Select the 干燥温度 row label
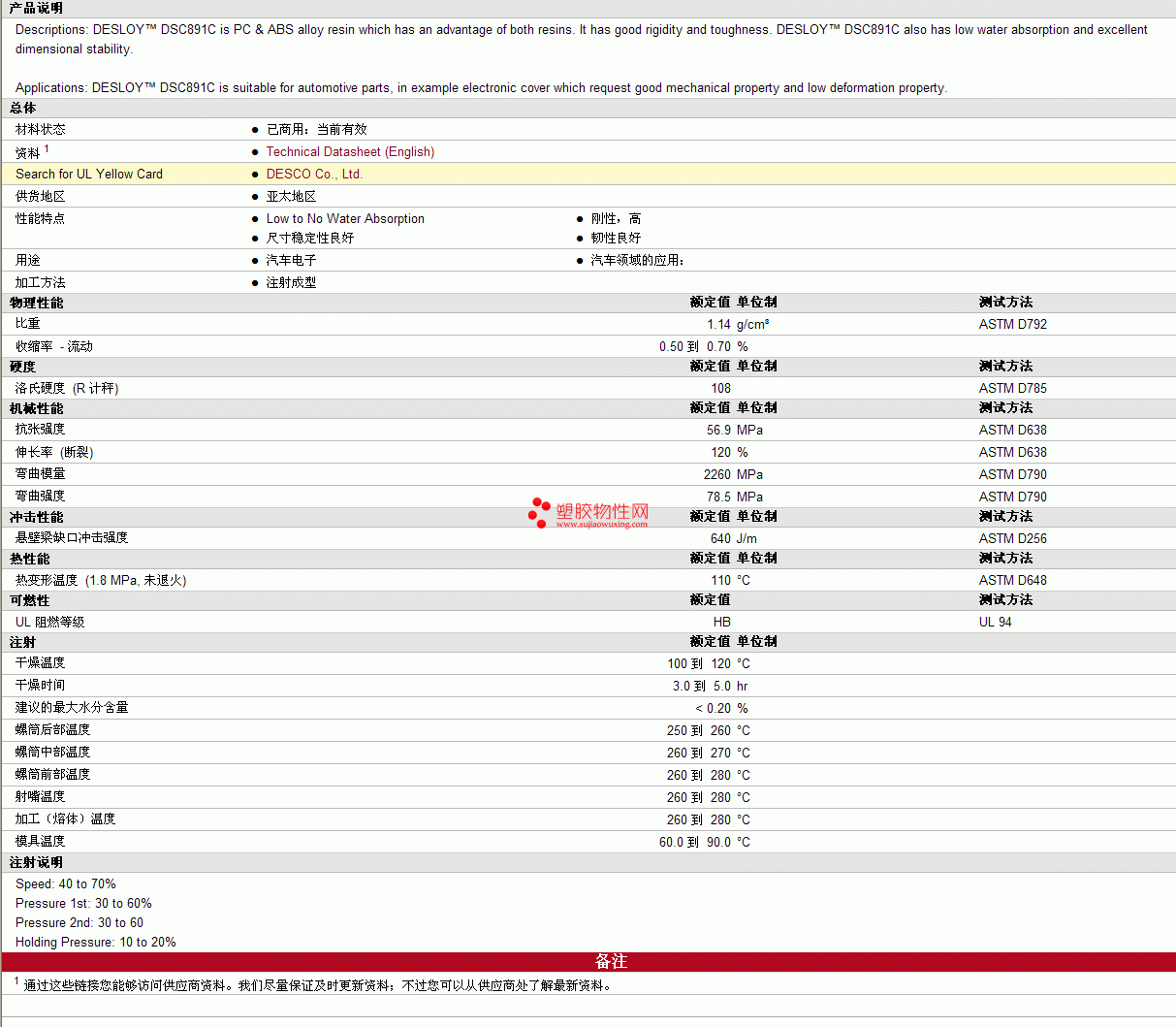1176x1027 pixels. click(41, 663)
